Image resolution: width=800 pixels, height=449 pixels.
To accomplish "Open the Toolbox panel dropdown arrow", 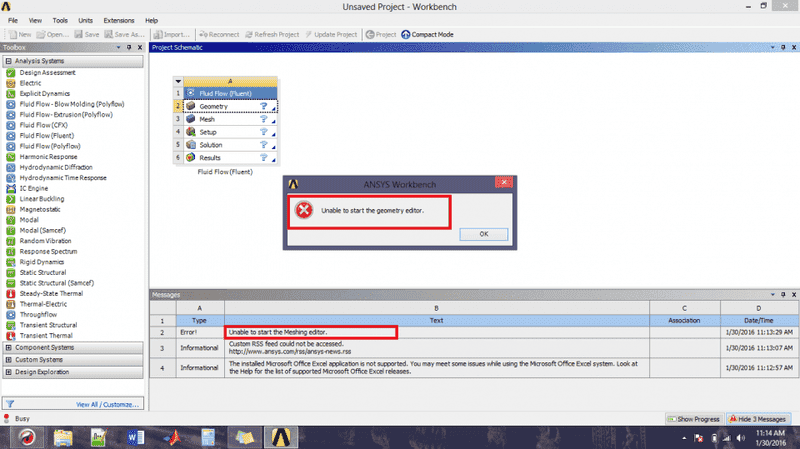I will [119, 47].
